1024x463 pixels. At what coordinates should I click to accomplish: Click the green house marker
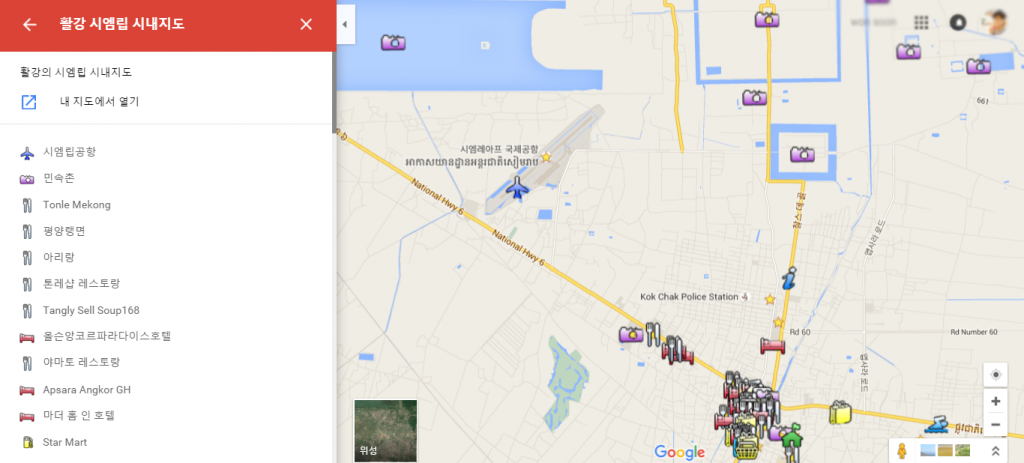coord(792,435)
